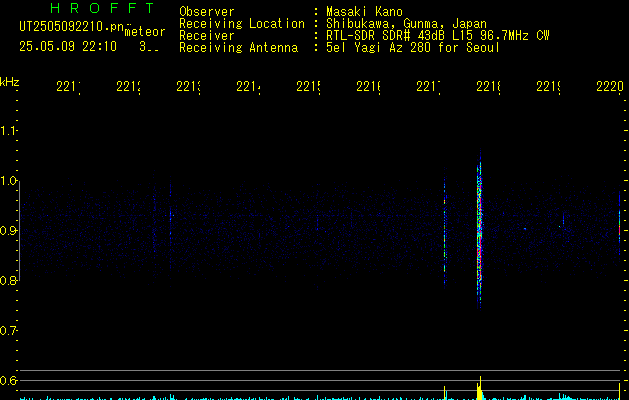Click the kHz axis unit label

click(10, 82)
